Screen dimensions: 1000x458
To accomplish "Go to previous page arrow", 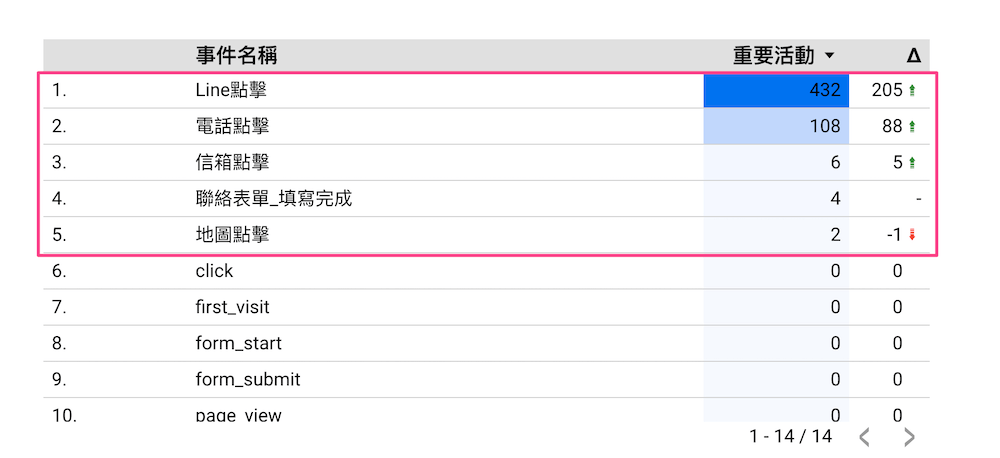I will (x=865, y=436).
